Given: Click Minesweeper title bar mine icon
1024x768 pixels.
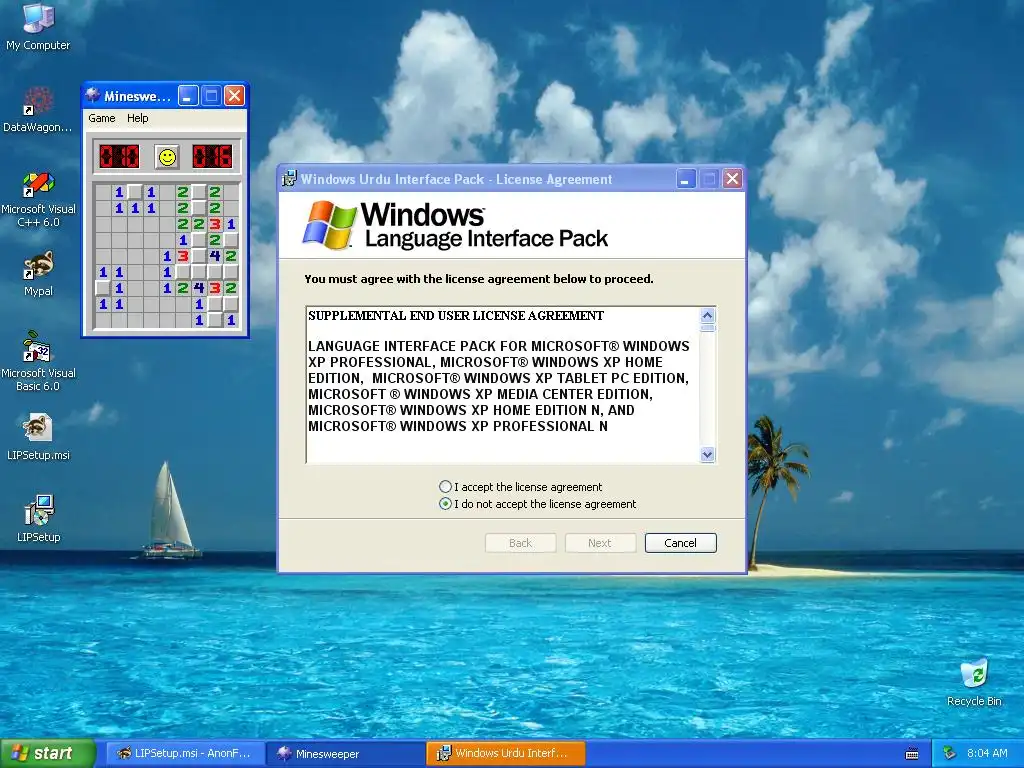Looking at the screenshot, I should tap(93, 95).
